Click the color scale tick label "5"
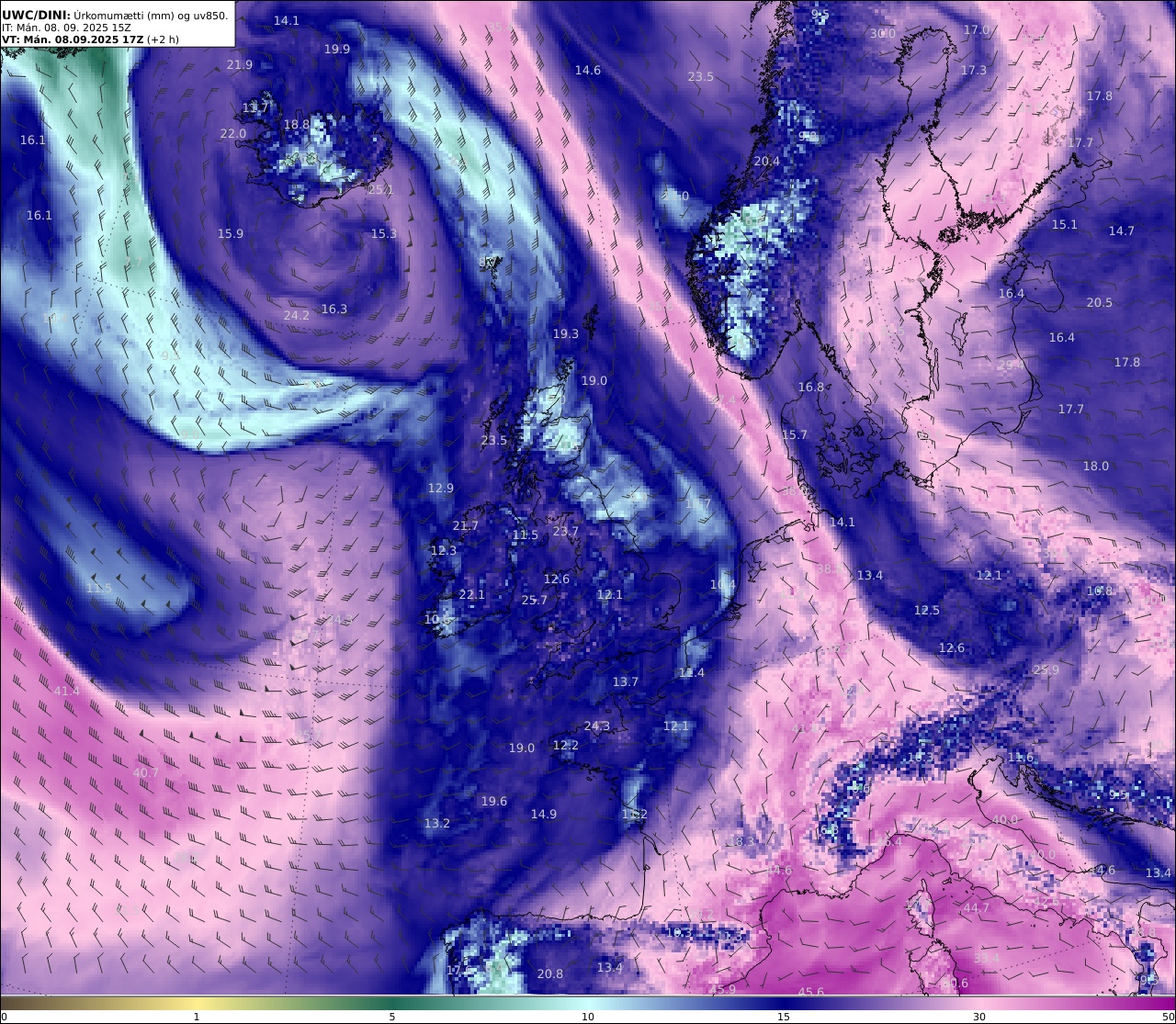Screen dimensions: 1176x1024 (x=392, y=1017)
